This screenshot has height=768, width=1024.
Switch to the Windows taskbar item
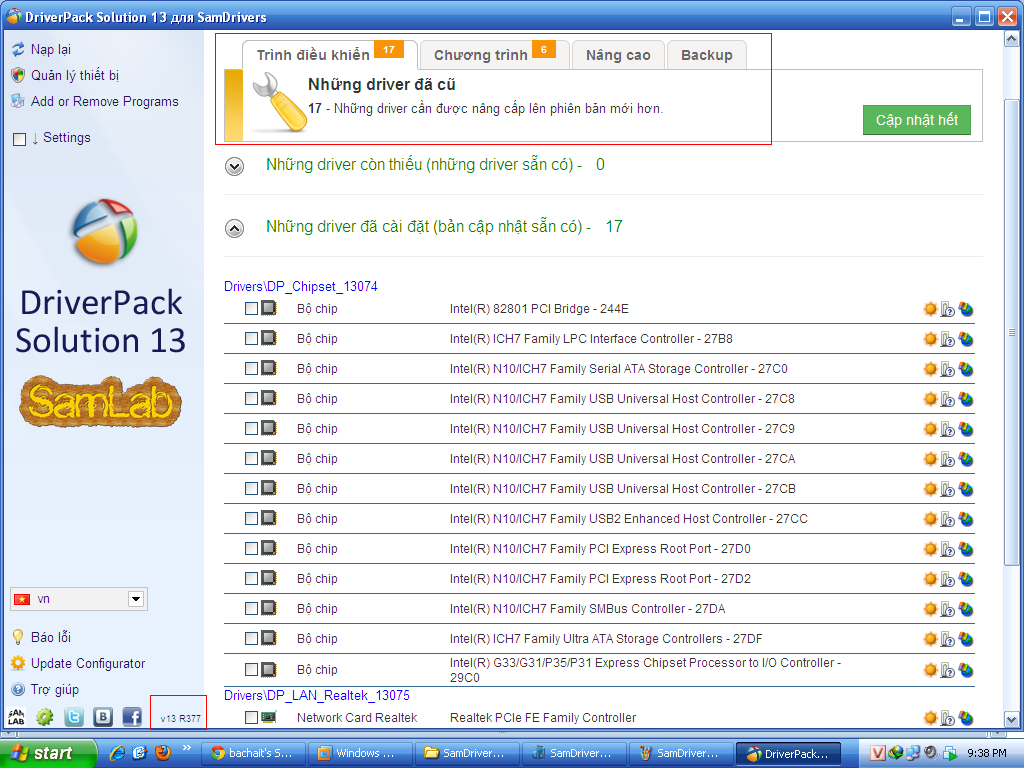(x=360, y=754)
